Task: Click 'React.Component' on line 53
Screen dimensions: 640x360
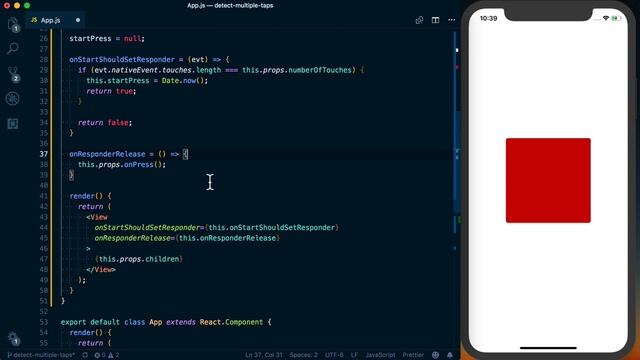Action: [x=231, y=322]
